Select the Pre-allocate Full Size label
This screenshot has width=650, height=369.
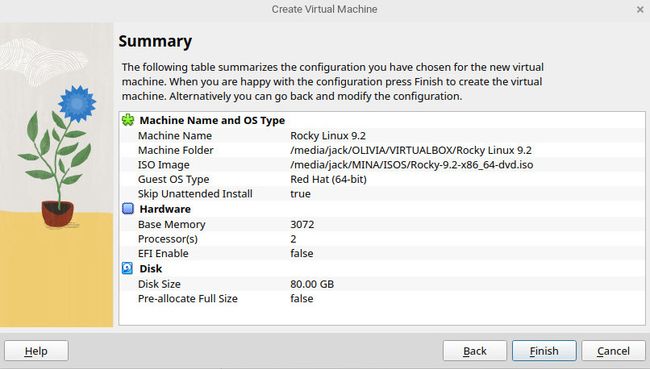[x=187, y=299]
